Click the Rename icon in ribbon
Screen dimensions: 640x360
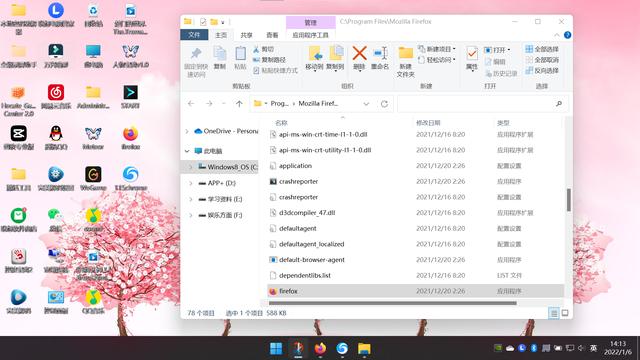click(x=380, y=53)
